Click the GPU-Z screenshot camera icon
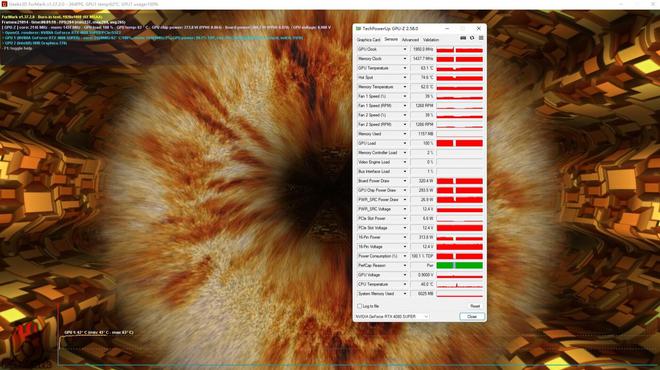Screen dimensions: 660x370 tap(463, 38)
